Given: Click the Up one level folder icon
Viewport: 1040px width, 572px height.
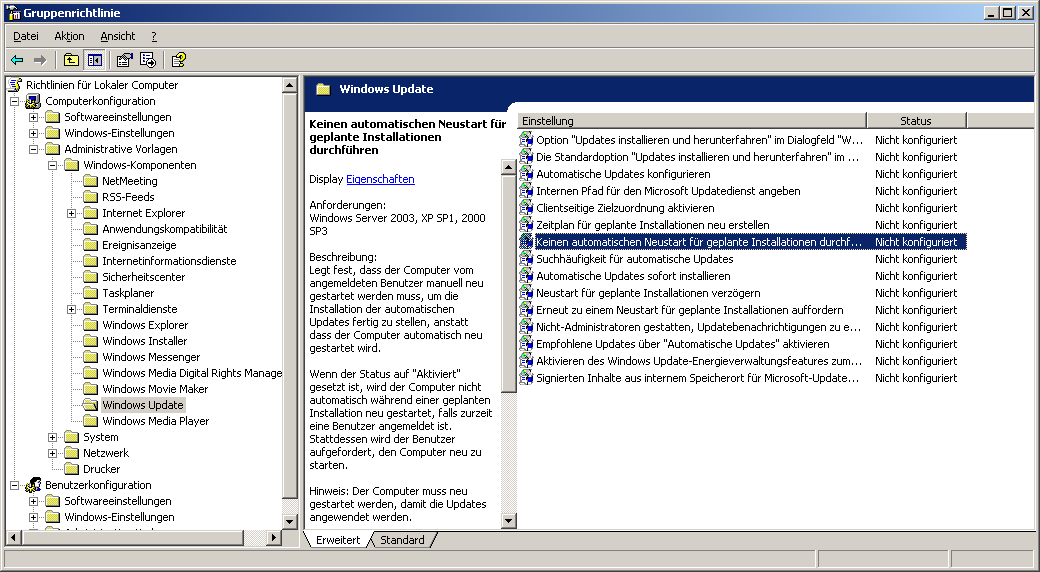Looking at the screenshot, I should tap(71, 60).
